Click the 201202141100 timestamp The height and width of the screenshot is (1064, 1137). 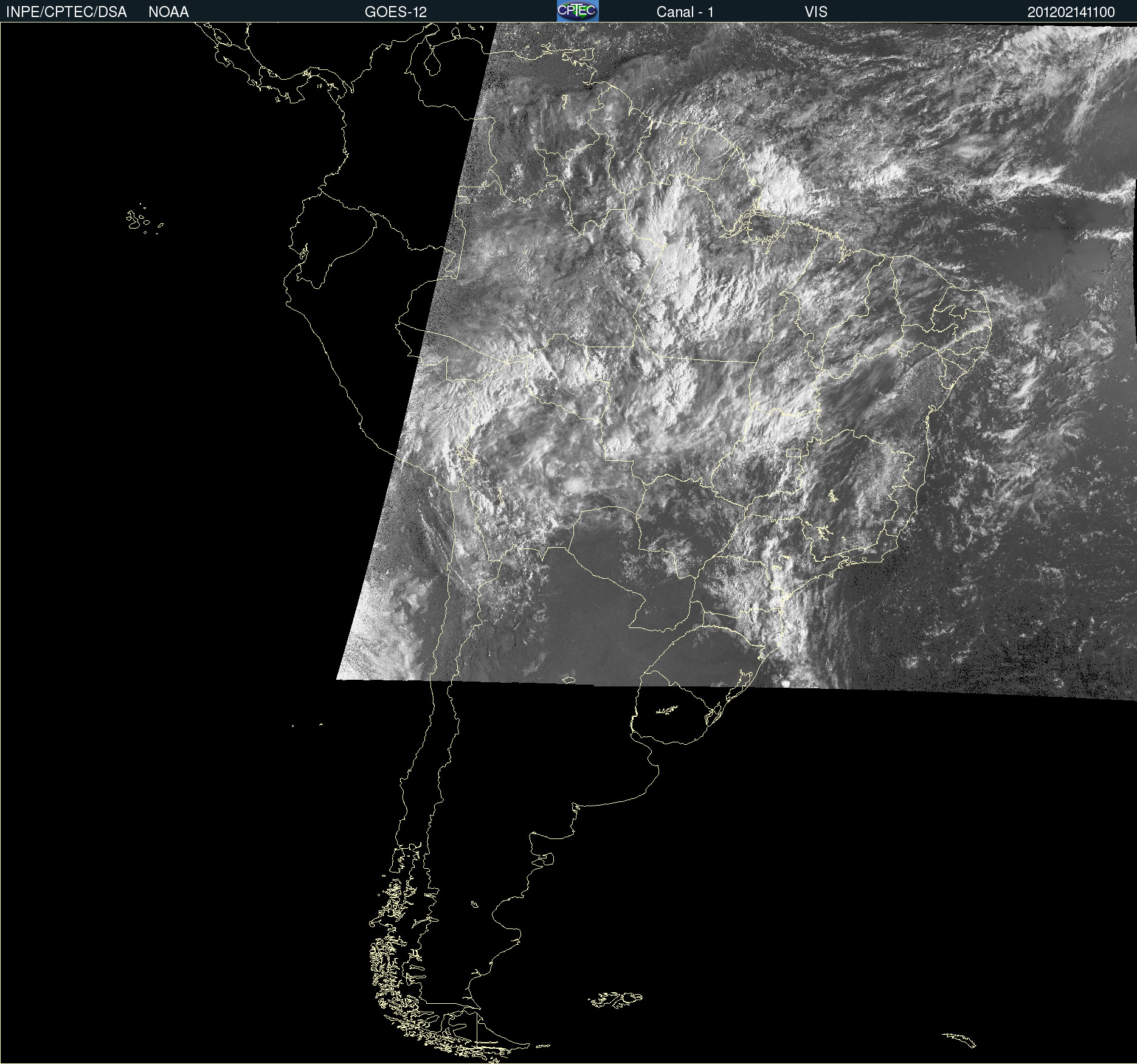coord(1071,12)
